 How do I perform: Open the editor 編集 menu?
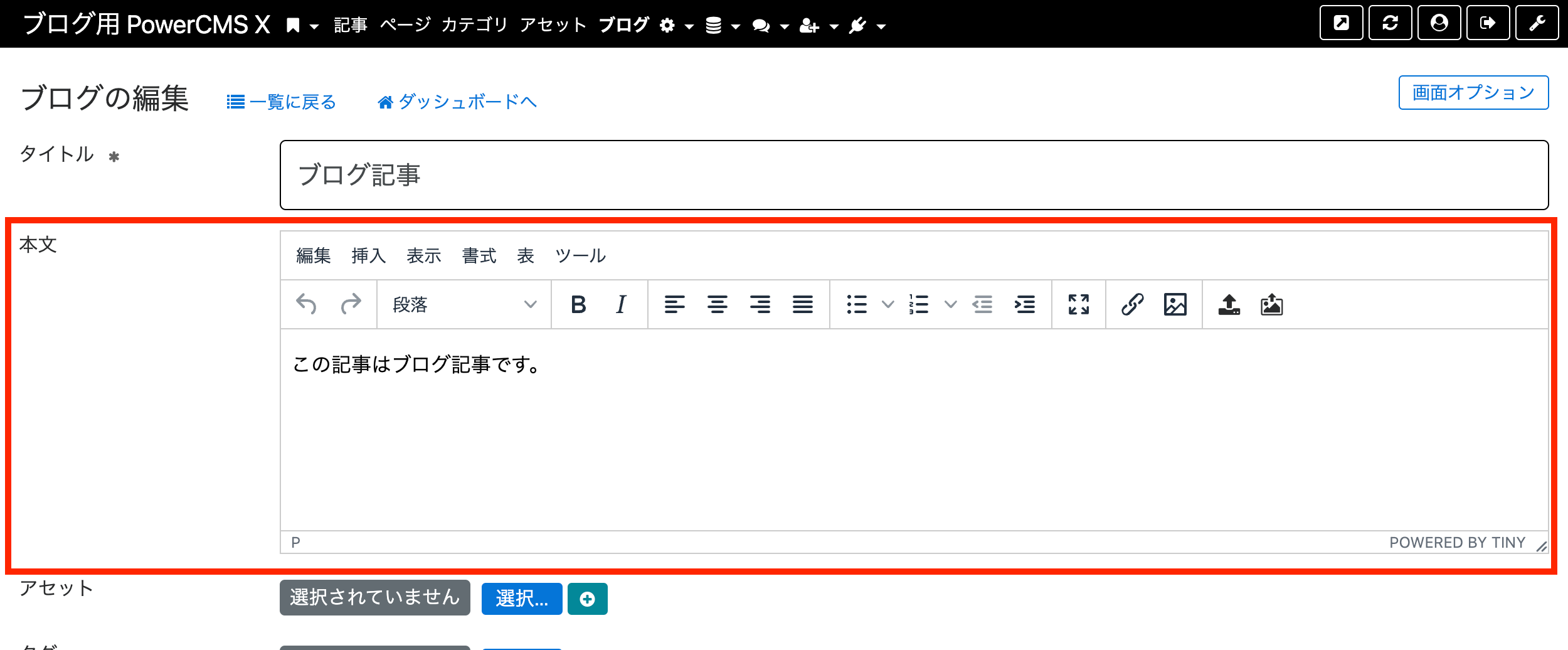(314, 255)
